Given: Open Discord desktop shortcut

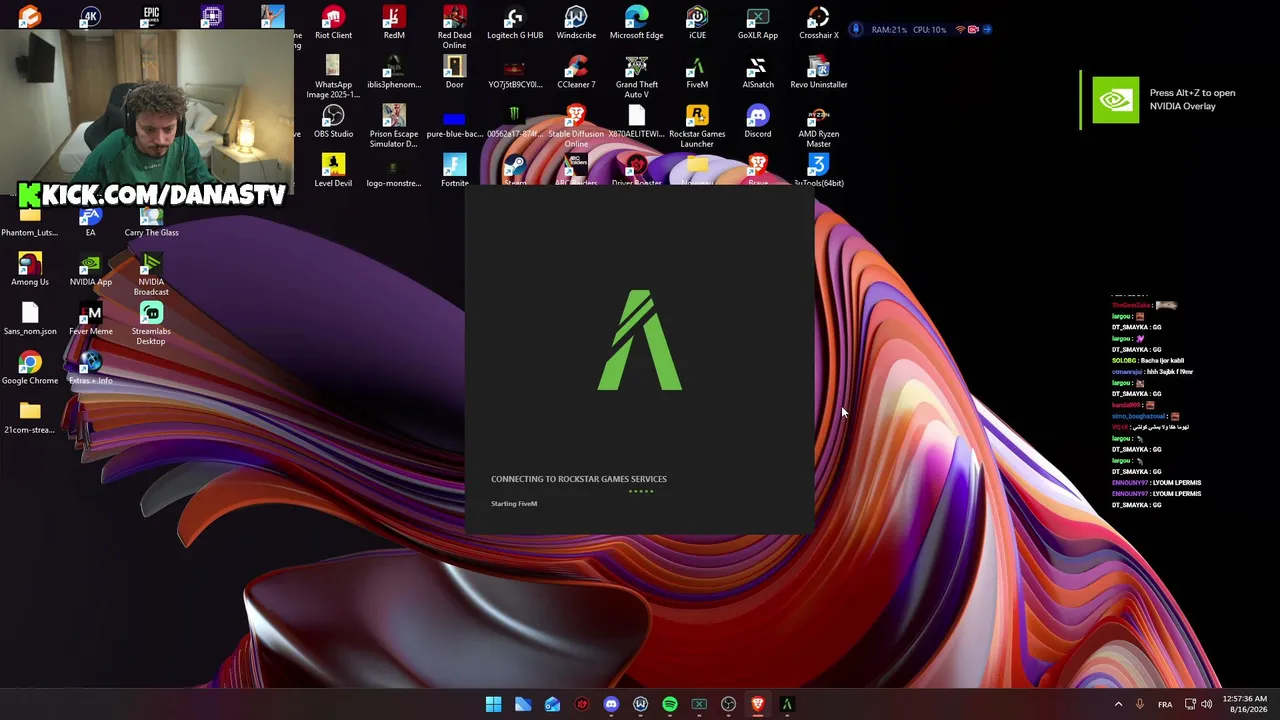Looking at the screenshot, I should pos(757,121).
